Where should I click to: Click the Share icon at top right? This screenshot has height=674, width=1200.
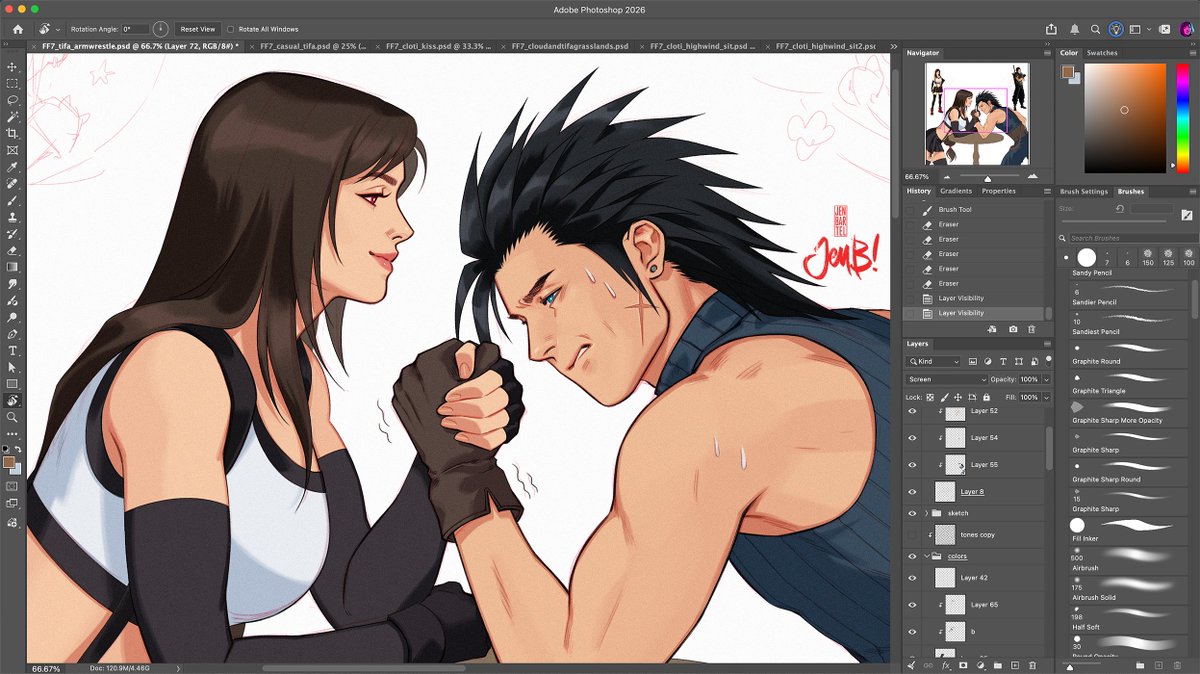pyautogui.click(x=1052, y=29)
